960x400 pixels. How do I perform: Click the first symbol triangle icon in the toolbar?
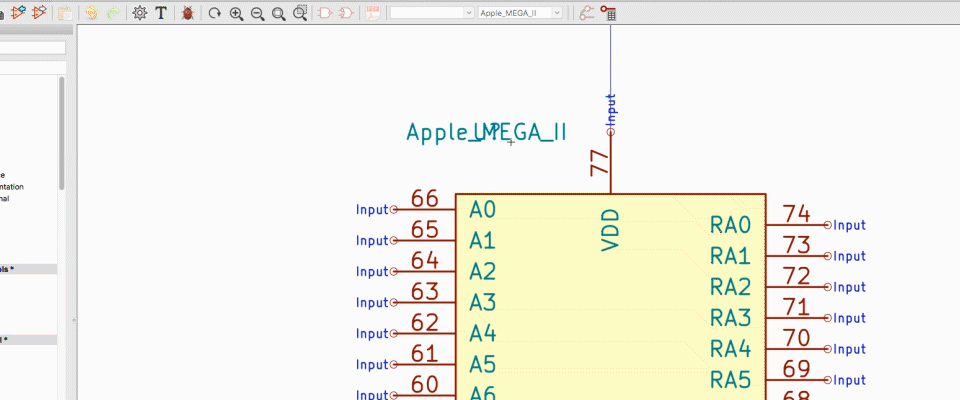[19, 12]
